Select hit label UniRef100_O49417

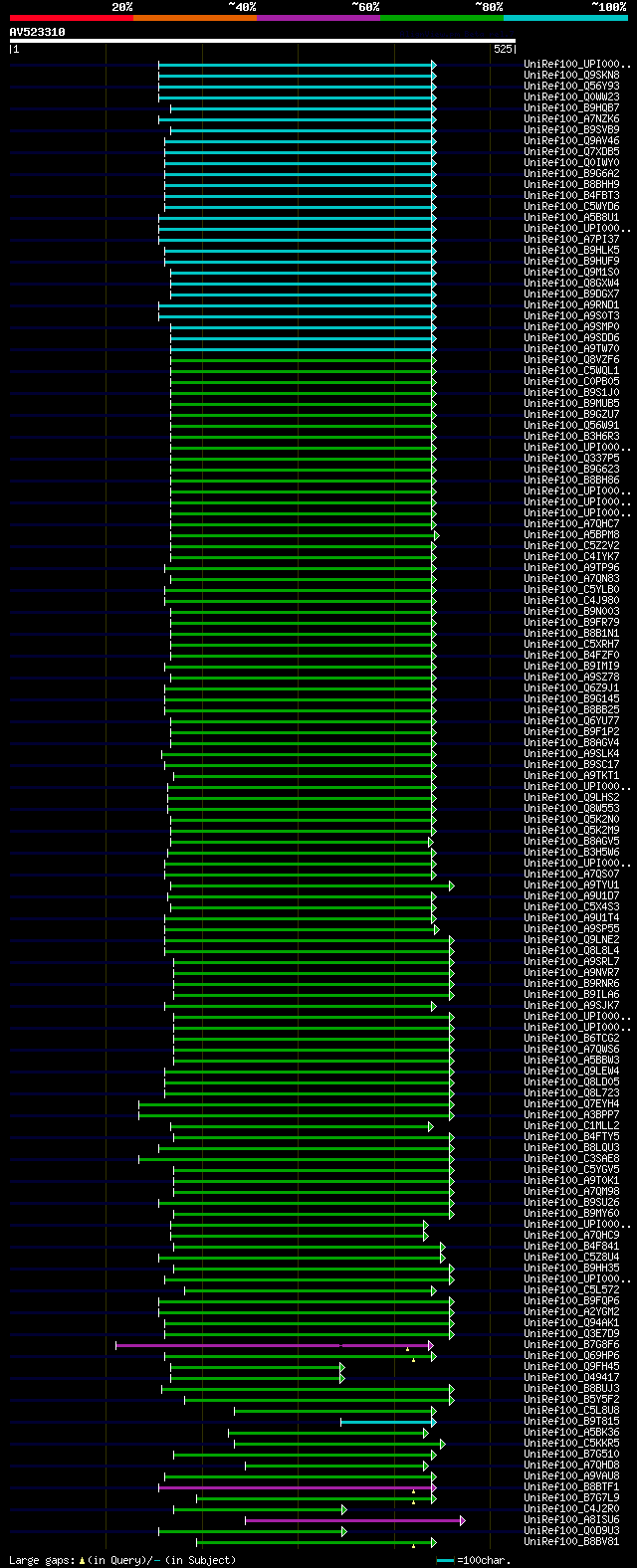571,1377
